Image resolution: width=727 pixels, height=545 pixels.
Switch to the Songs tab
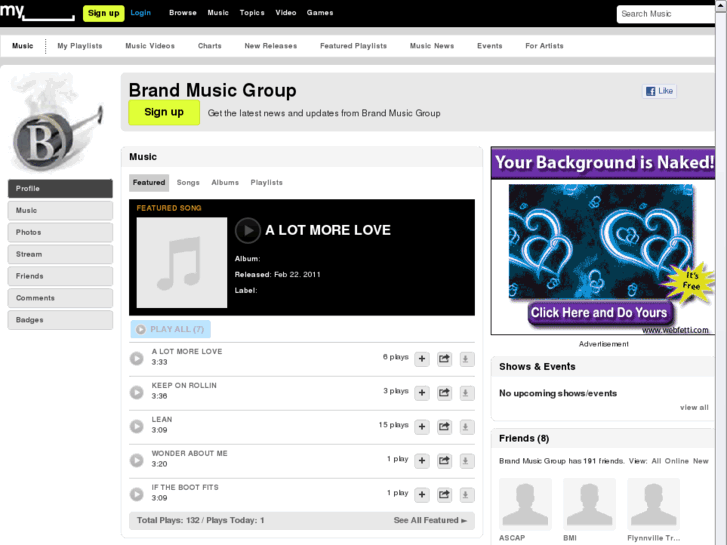[x=188, y=183]
